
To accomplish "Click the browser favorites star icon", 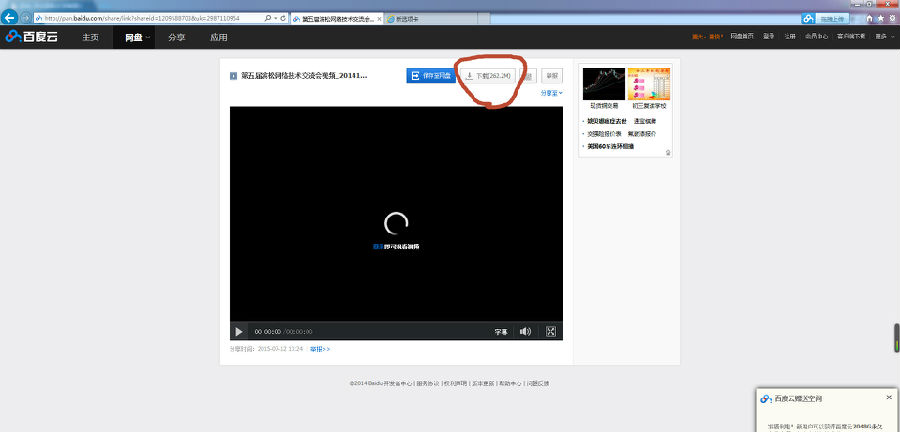I will pyautogui.click(x=879, y=19).
